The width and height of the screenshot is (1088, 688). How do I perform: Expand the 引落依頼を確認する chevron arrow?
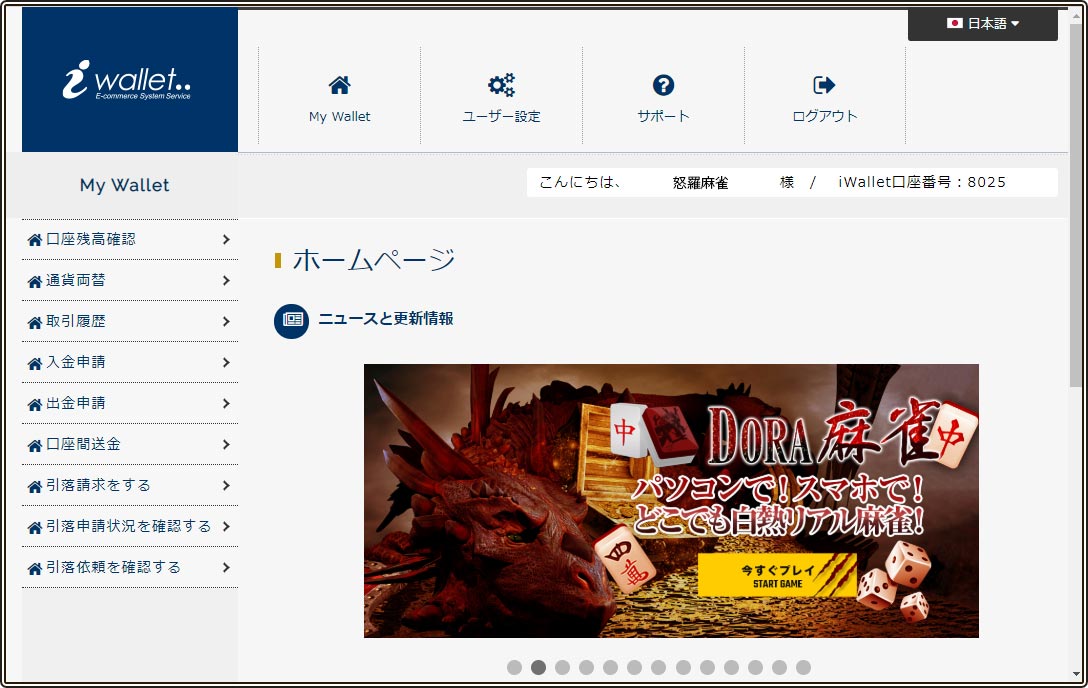(x=226, y=567)
